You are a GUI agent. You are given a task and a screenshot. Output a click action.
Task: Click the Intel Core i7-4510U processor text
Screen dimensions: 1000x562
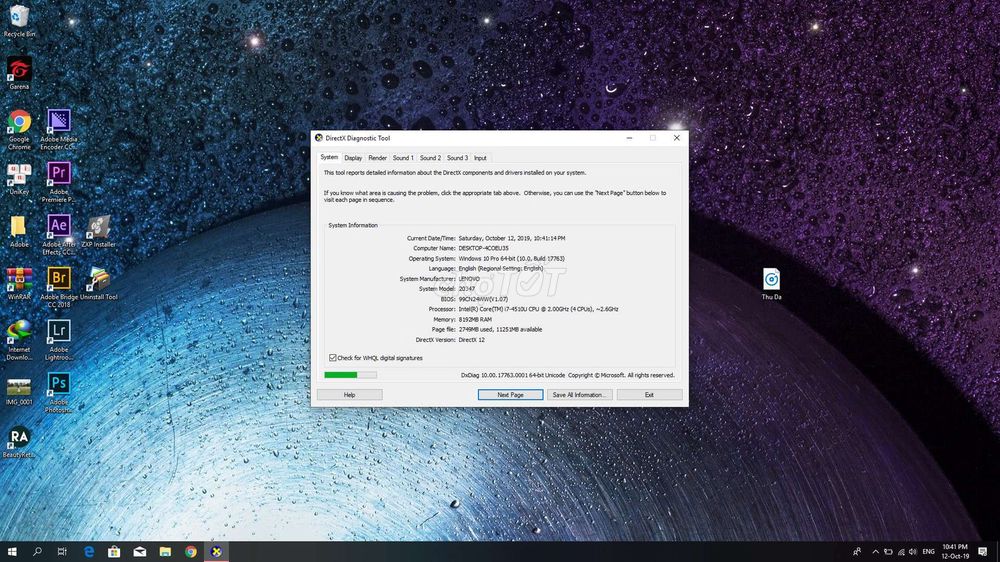(x=538, y=309)
